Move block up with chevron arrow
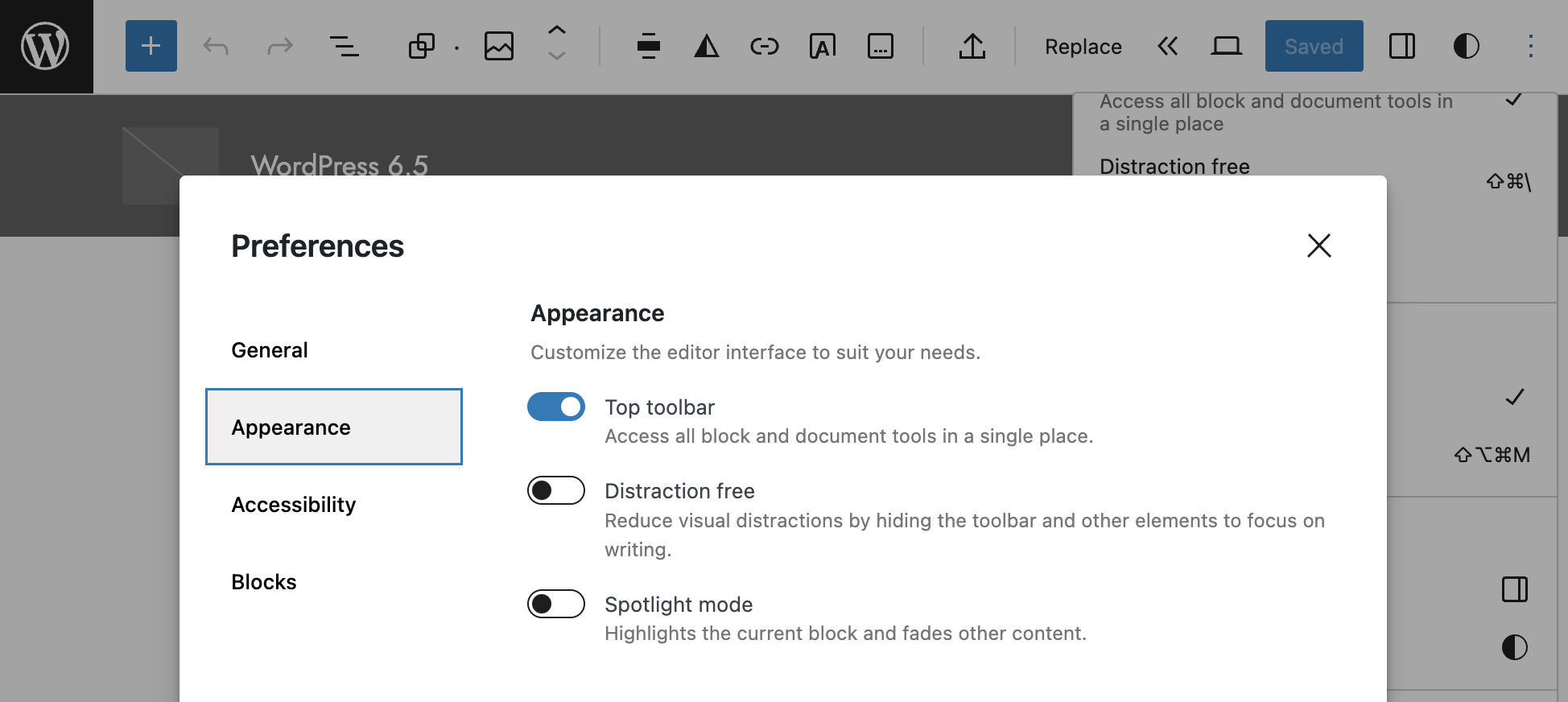Screen dimensions: 1568x702 coord(556,31)
